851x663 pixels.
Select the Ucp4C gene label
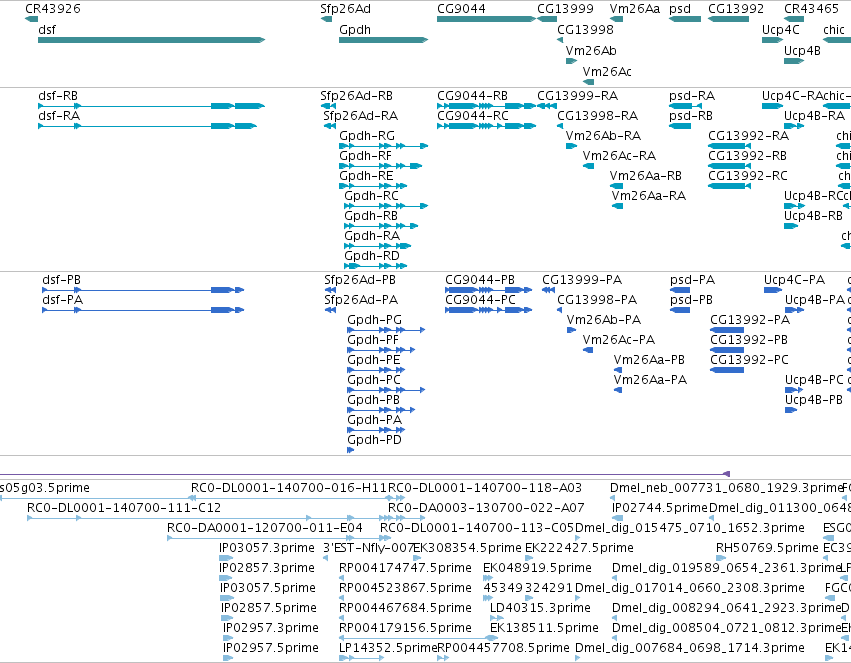[780, 30]
